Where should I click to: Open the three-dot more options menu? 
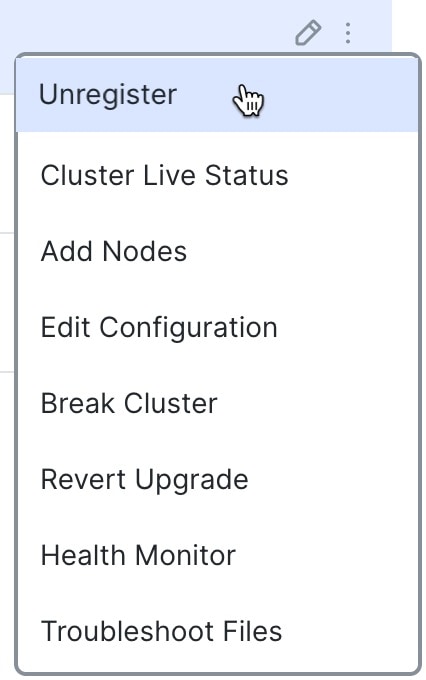click(x=348, y=33)
